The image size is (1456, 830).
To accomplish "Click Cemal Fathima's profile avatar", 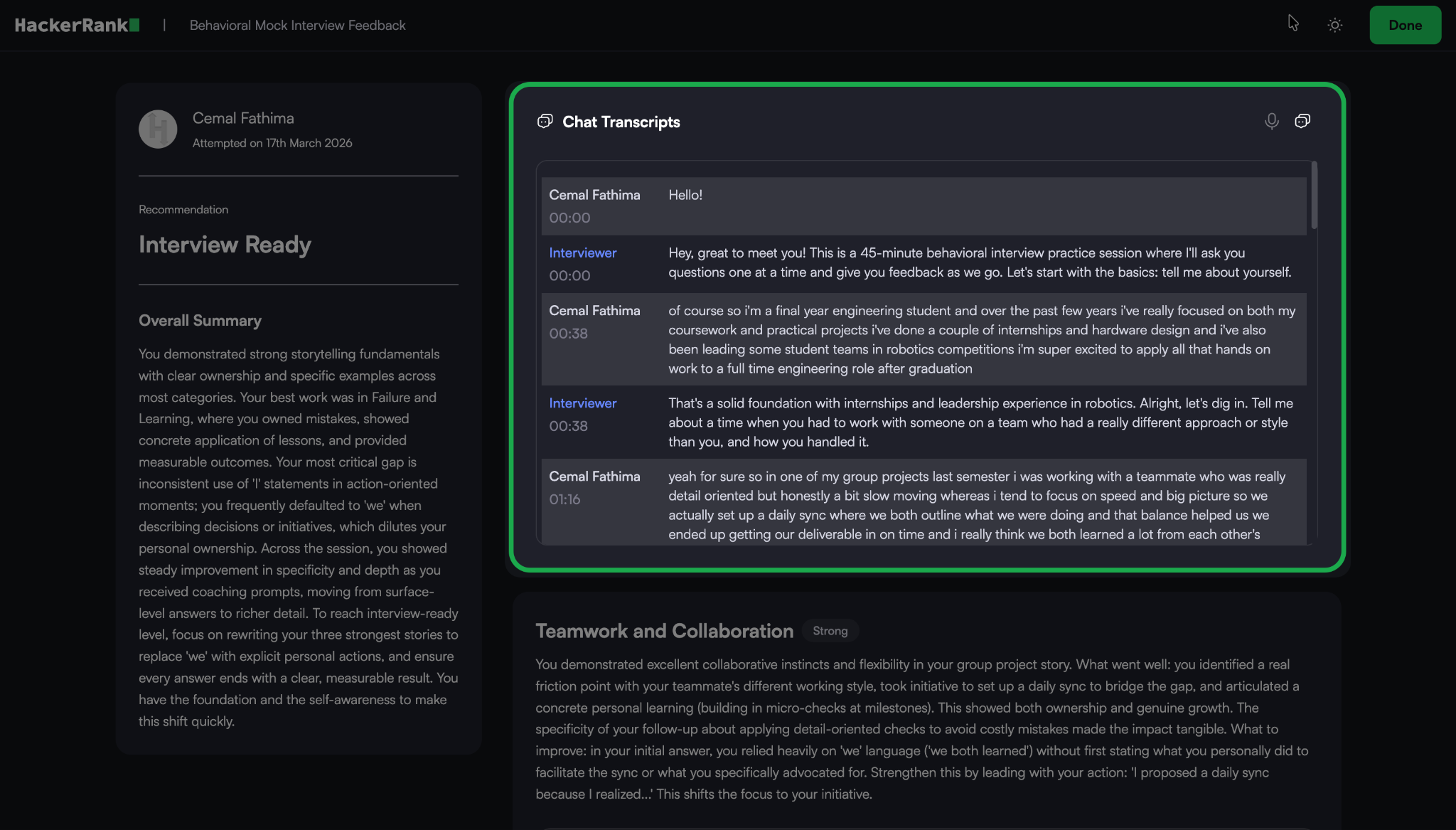I will 158,129.
